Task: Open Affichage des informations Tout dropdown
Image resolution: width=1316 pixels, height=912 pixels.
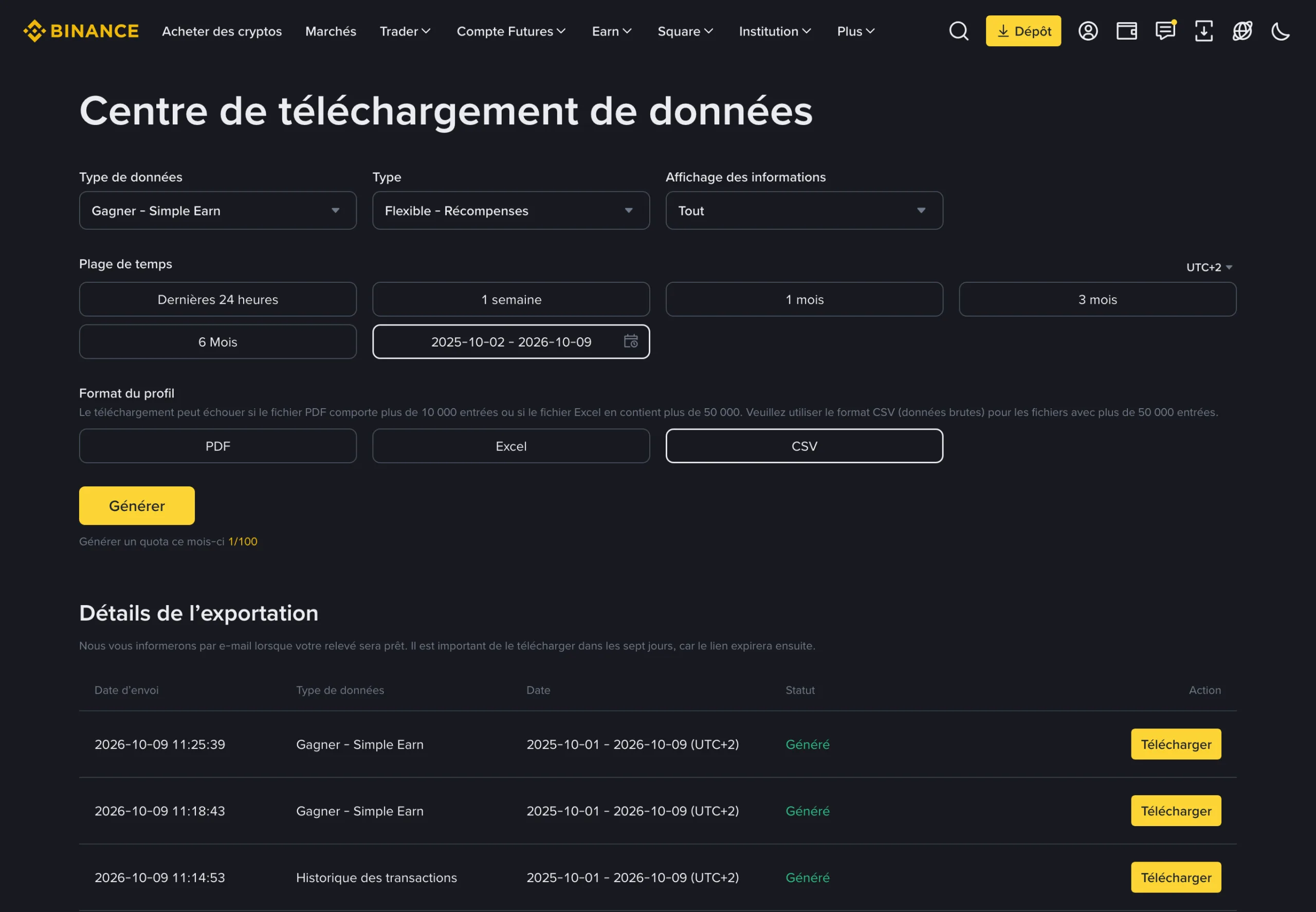Action: coord(804,210)
